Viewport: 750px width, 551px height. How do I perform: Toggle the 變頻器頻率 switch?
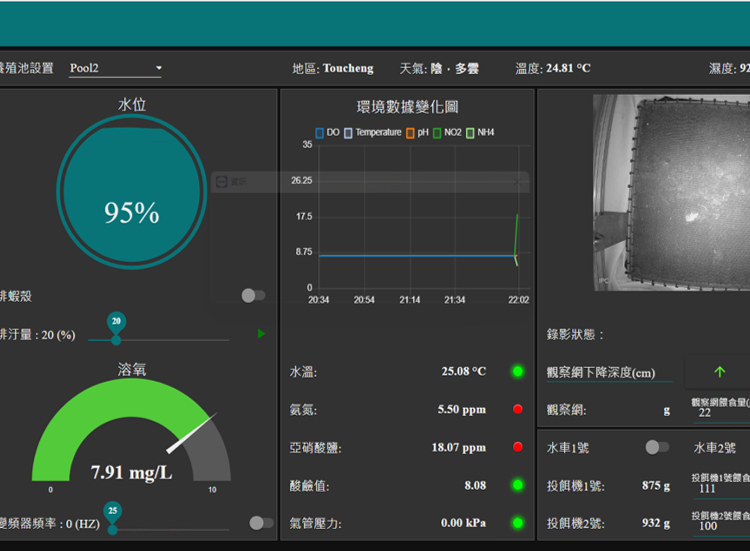click(260, 522)
